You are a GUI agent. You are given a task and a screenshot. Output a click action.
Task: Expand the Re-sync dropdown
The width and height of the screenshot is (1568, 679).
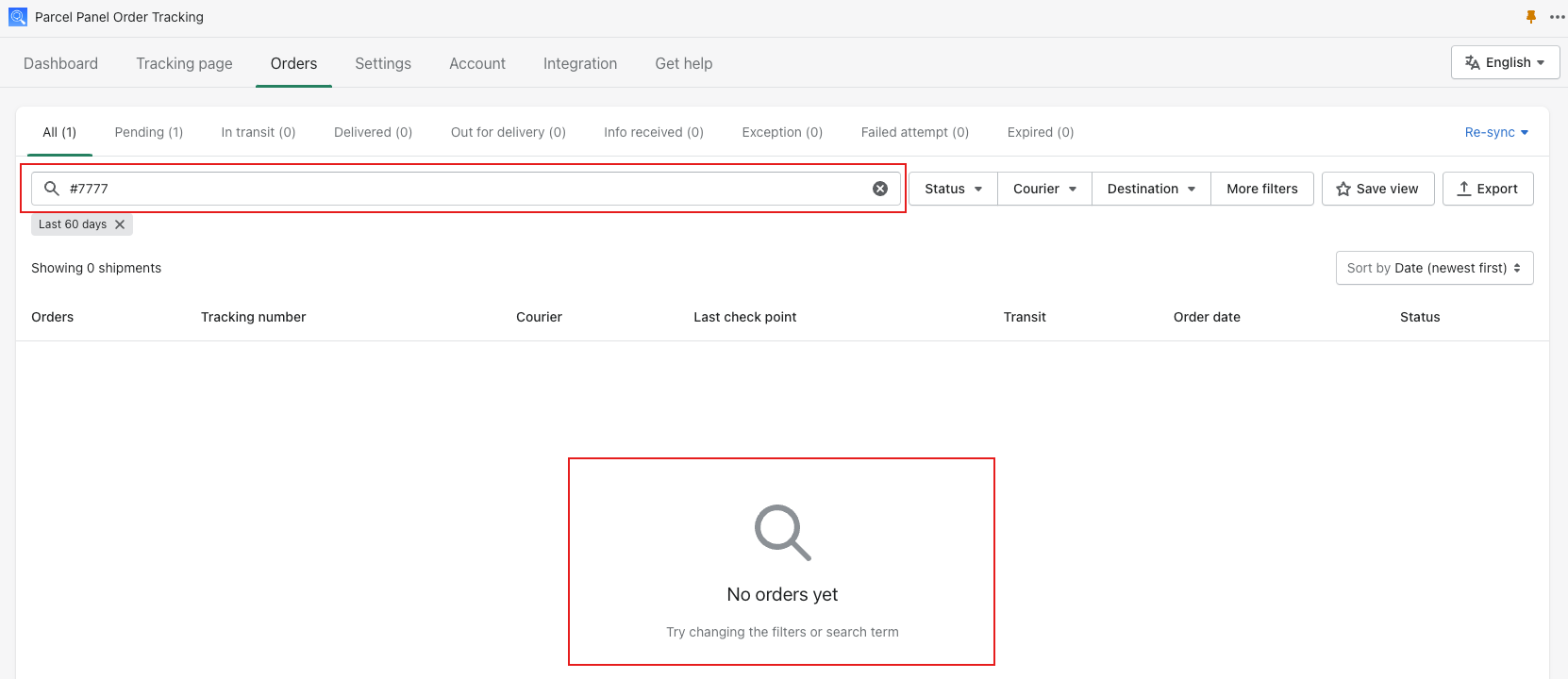1496,132
